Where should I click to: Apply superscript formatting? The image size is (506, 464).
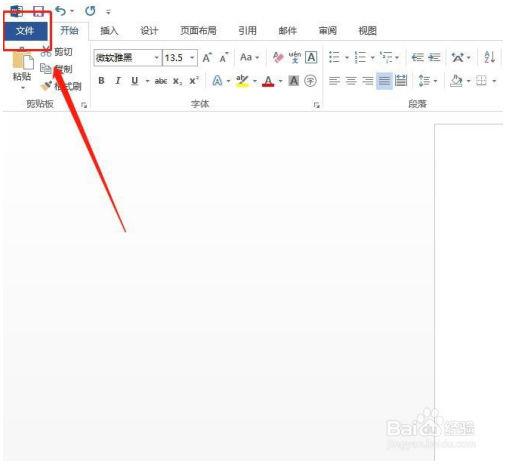pos(194,81)
